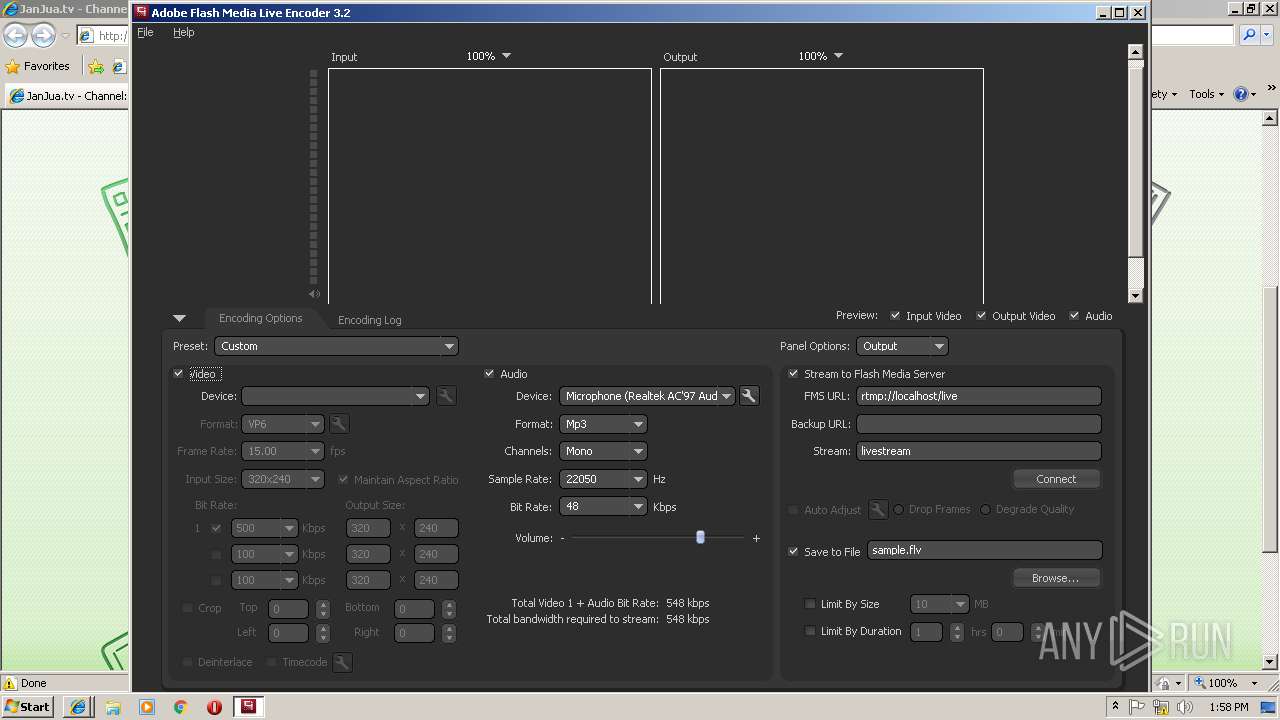Open Channels Mono dropdown

click(603, 451)
